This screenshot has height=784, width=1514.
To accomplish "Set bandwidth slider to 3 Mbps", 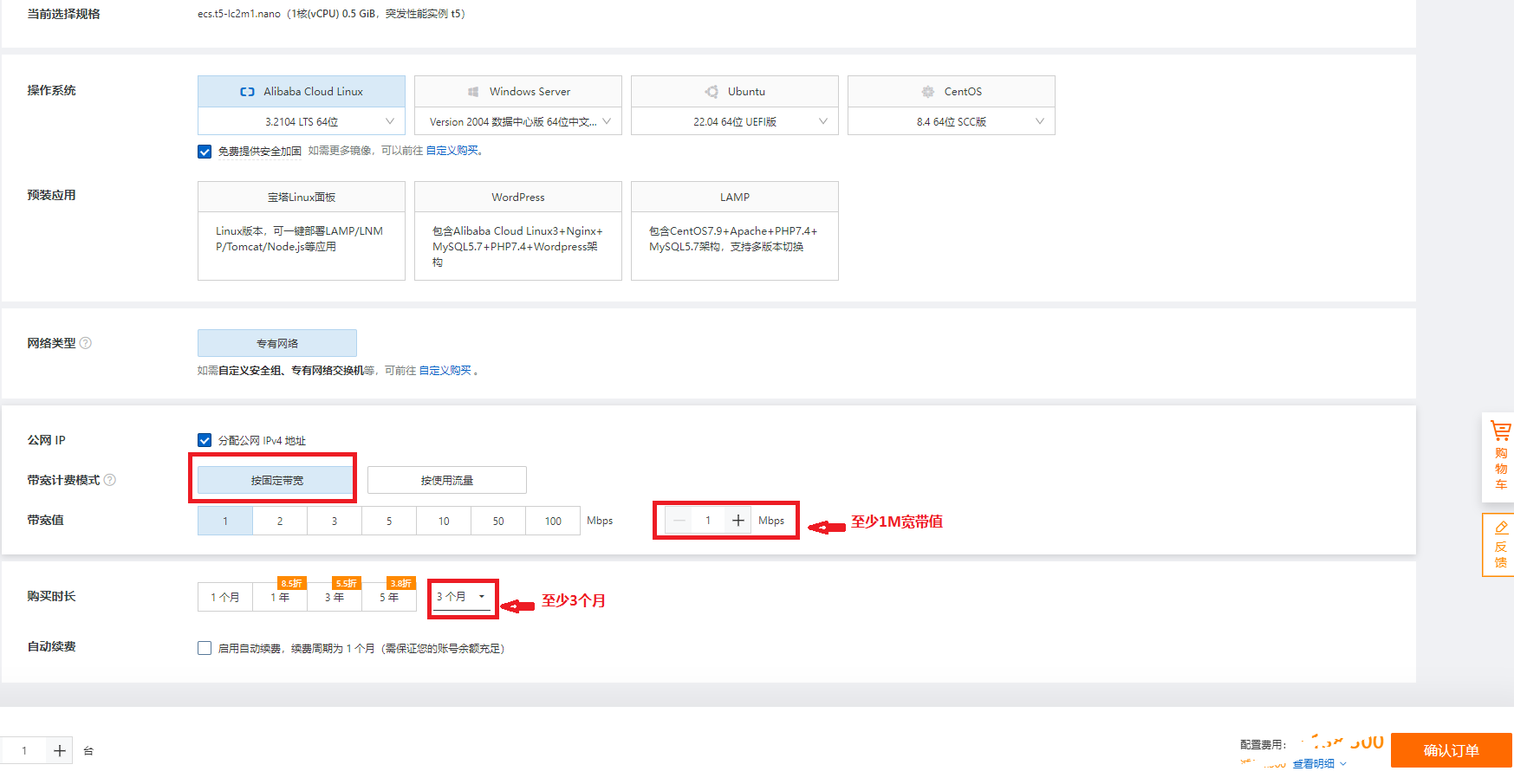I will point(335,521).
